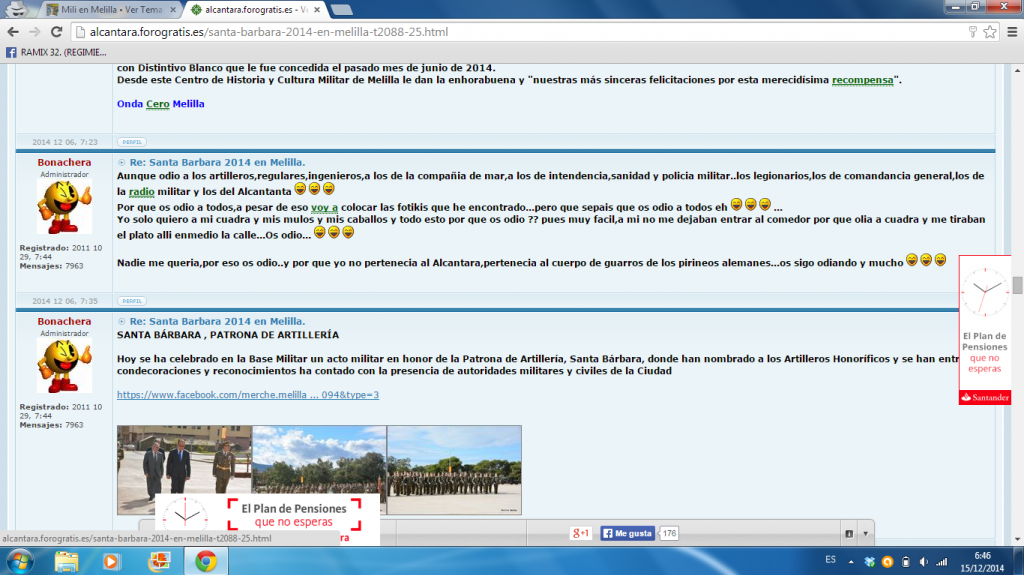Open the facebook.com/merche.melilla link
This screenshot has width=1024, height=575.
(248, 395)
